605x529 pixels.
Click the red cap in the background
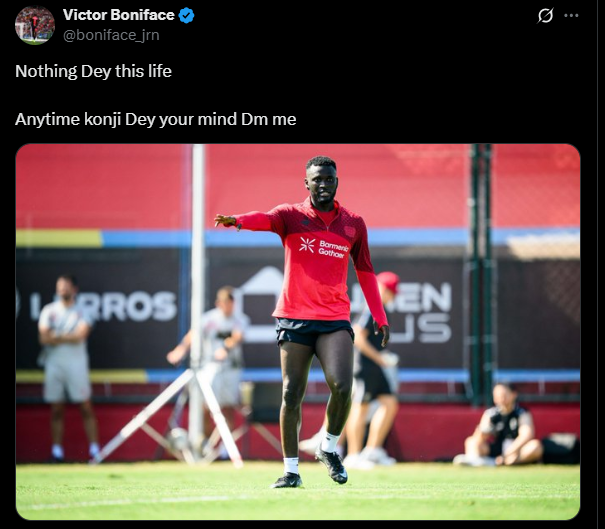click(388, 282)
